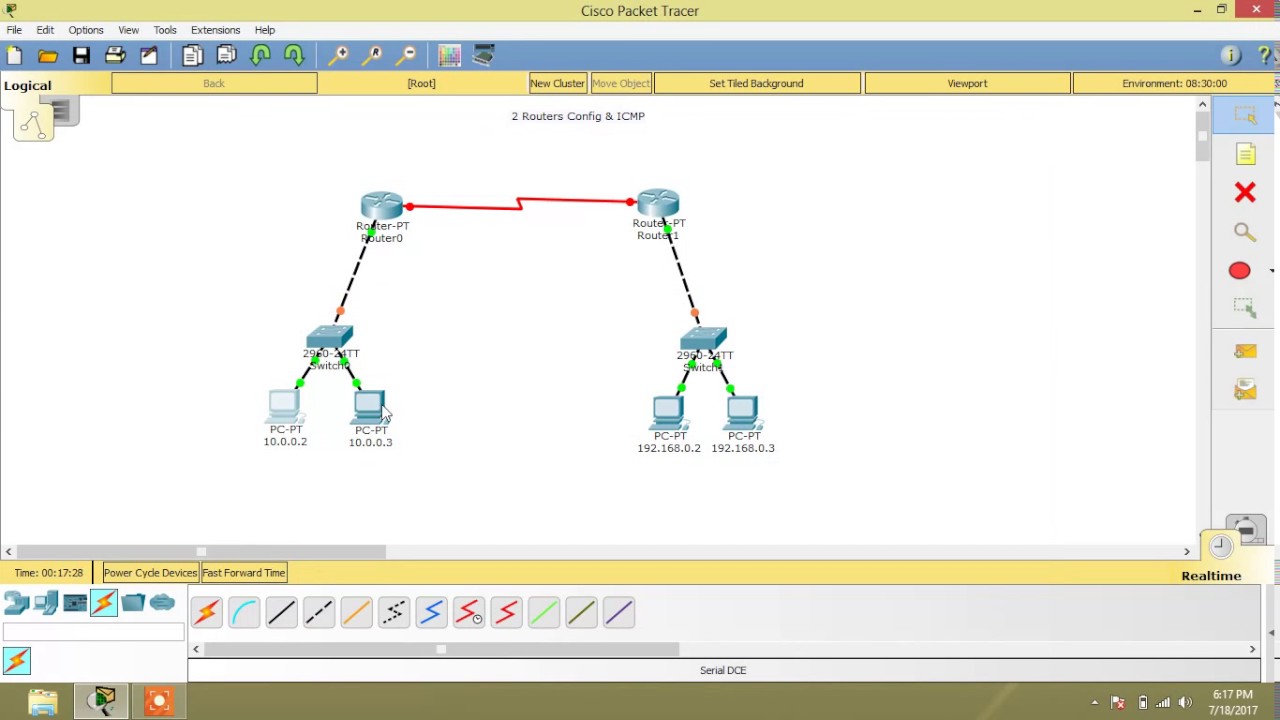Open the File menu
The width and height of the screenshot is (1280, 720).
point(14,30)
